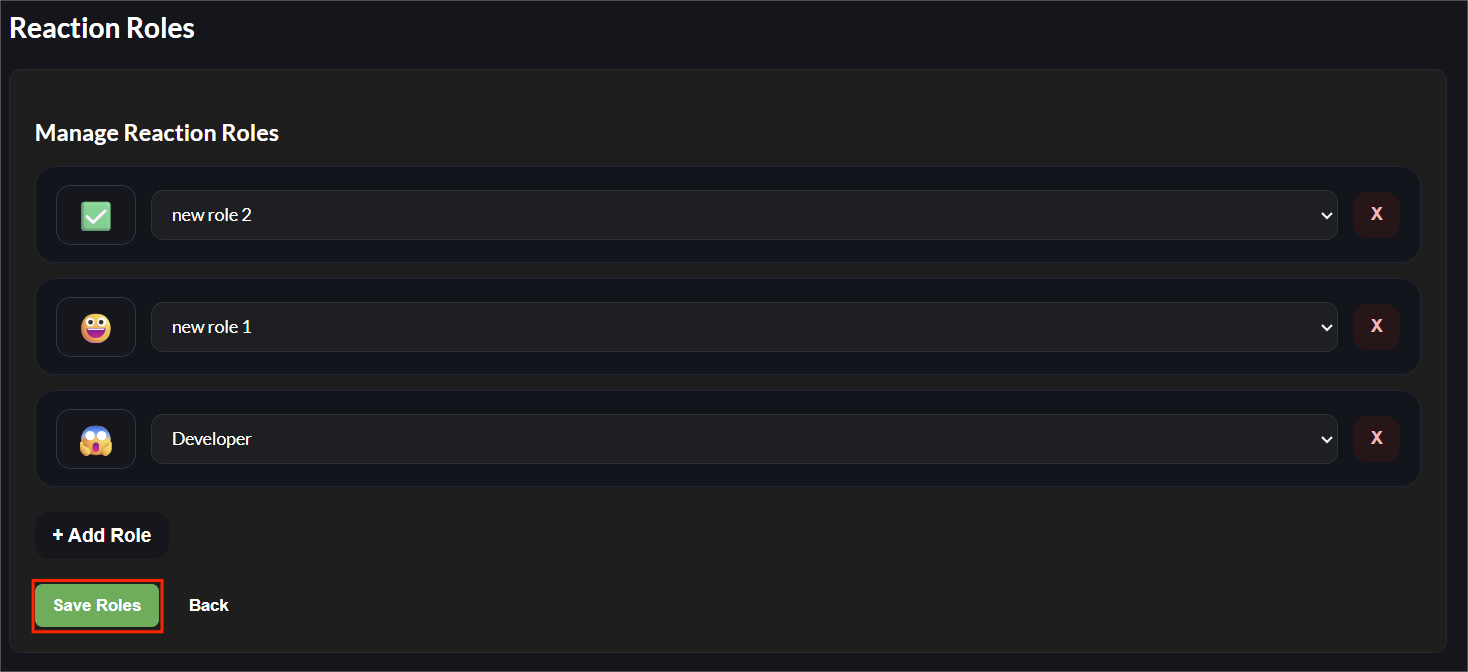Viewport: 1468px width, 672px height.
Task: Change the emoji for the Developer row
Action: (95, 438)
